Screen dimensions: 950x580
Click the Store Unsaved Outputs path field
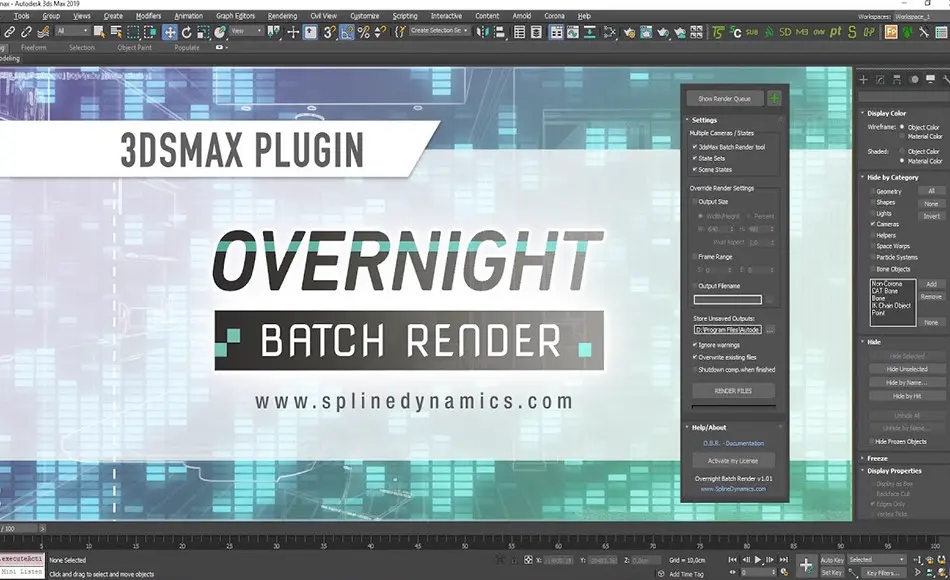click(727, 328)
